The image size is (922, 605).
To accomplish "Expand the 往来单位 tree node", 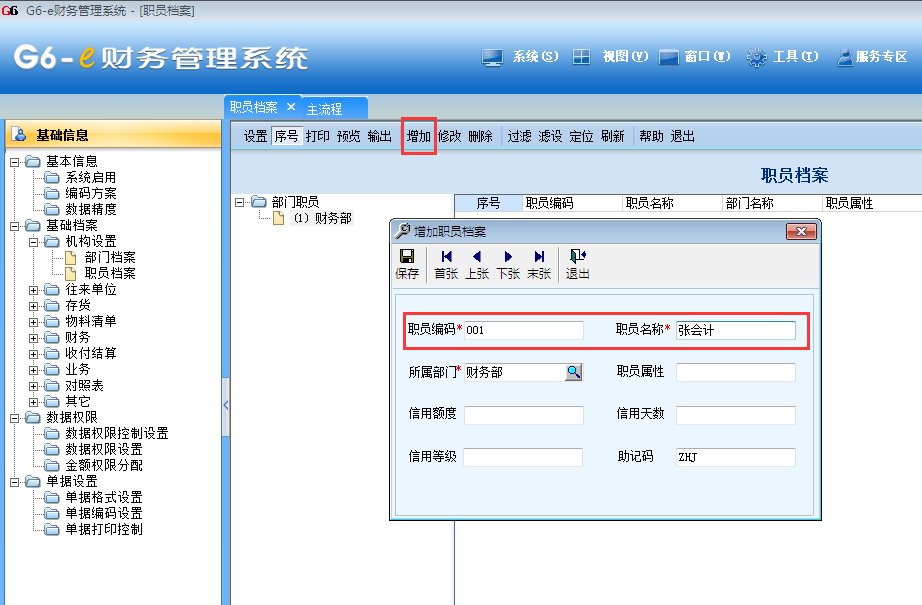I will click(33, 290).
